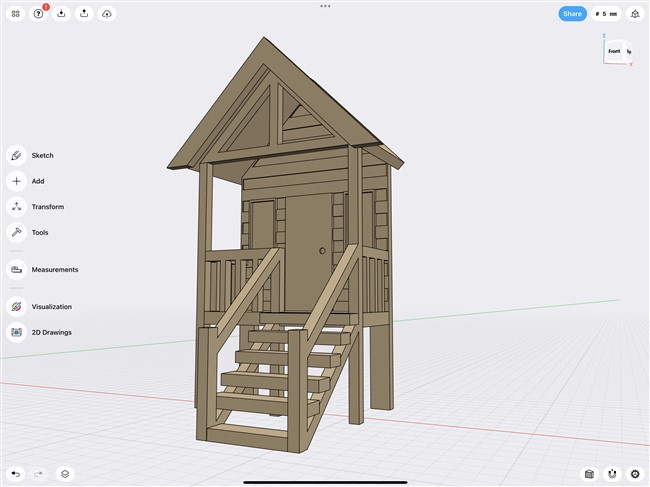The width and height of the screenshot is (650, 487).
Task: Open the 5 mm grid size setting
Action: point(606,14)
